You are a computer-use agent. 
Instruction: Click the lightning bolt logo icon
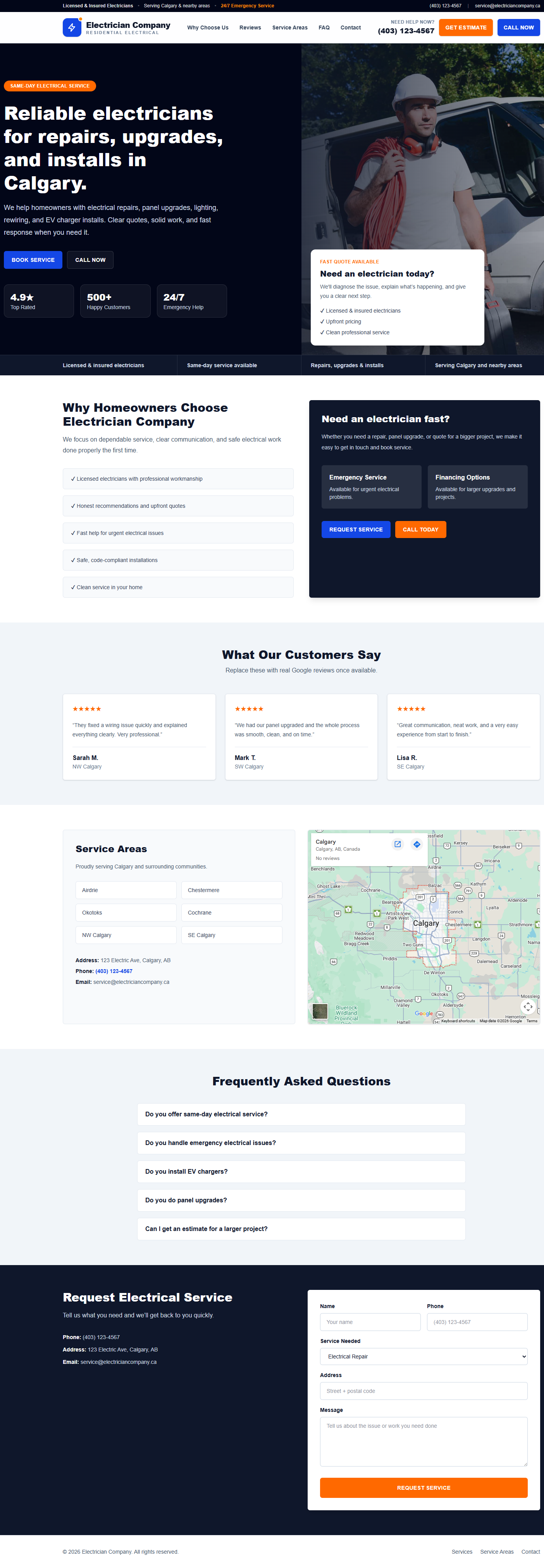(72, 28)
